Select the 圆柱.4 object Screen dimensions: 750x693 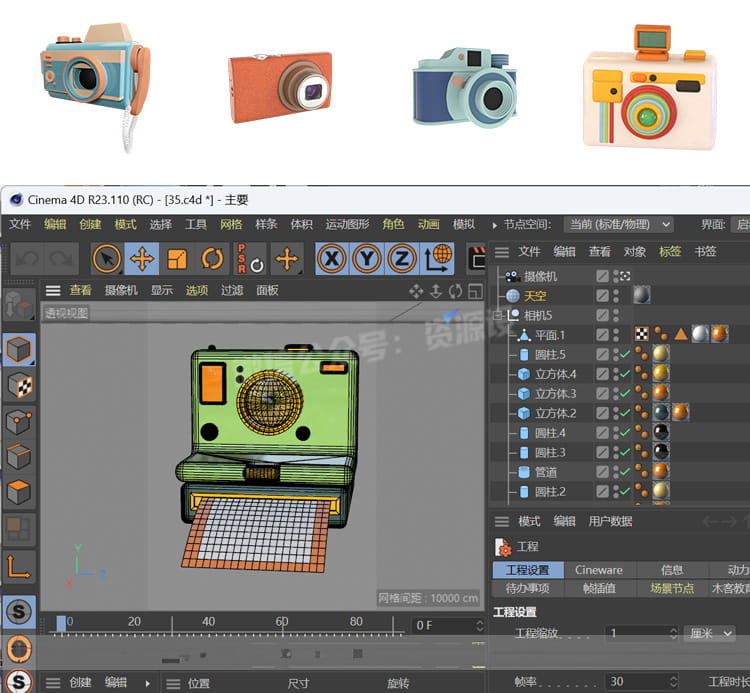click(550, 433)
